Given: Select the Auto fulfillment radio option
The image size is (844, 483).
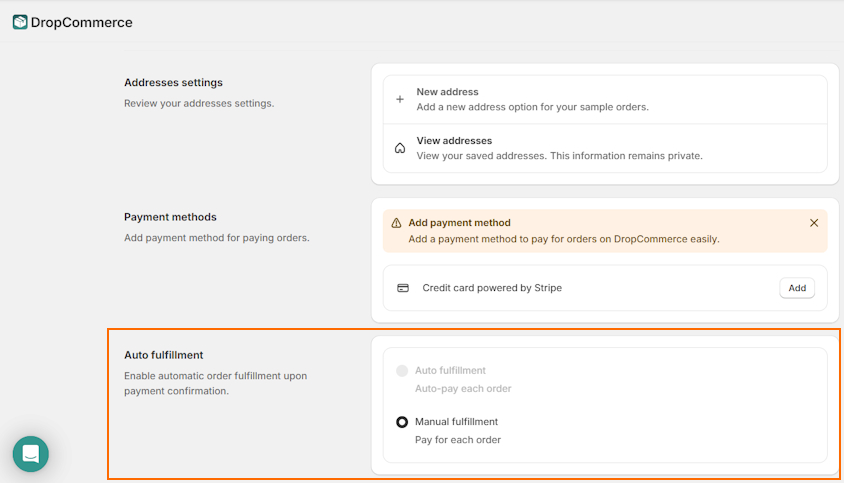Looking at the screenshot, I should [x=402, y=370].
